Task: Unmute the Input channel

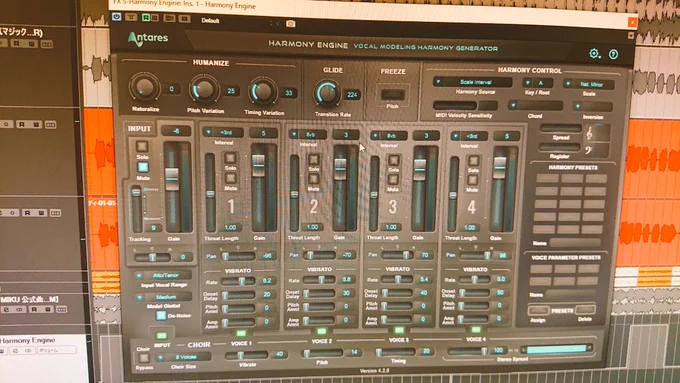Action: pyautogui.click(x=143, y=167)
